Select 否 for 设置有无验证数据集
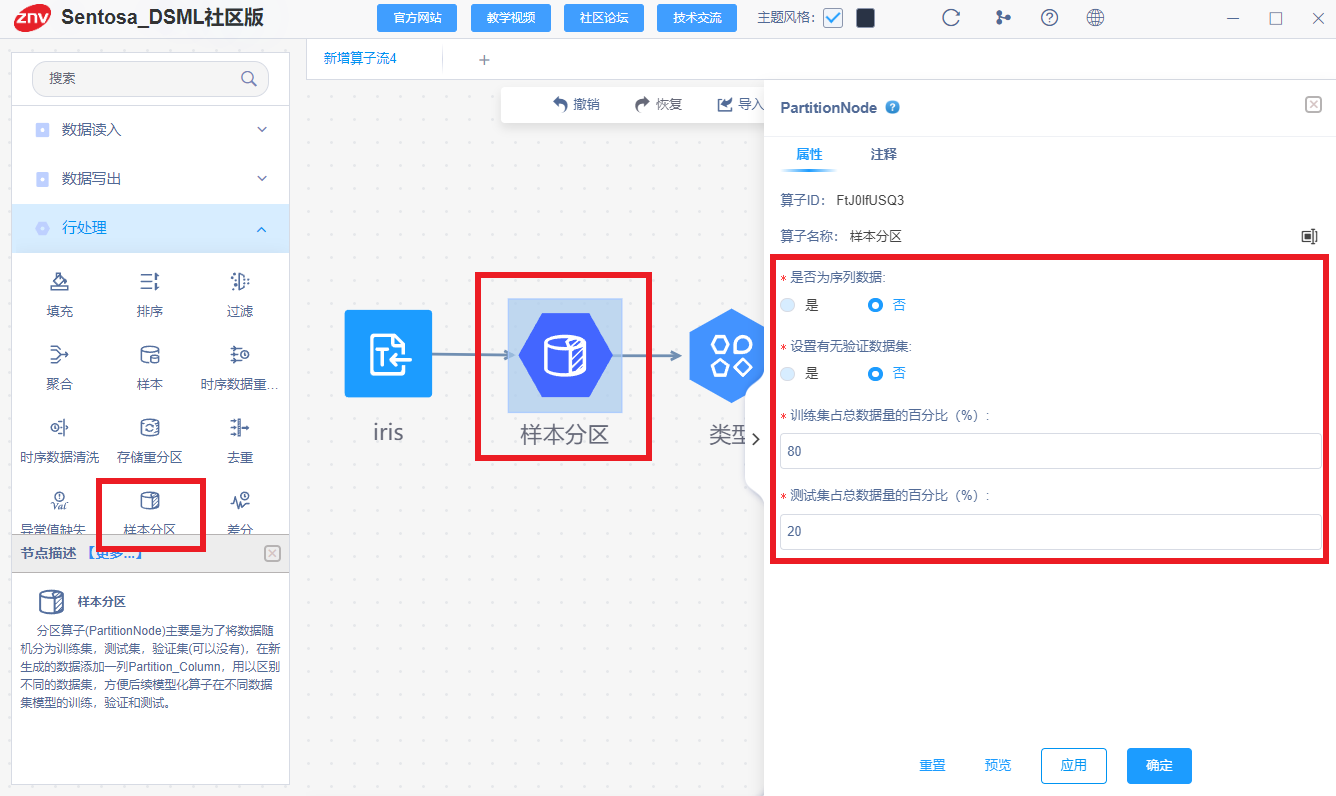The height and width of the screenshot is (796, 1336). point(876,373)
